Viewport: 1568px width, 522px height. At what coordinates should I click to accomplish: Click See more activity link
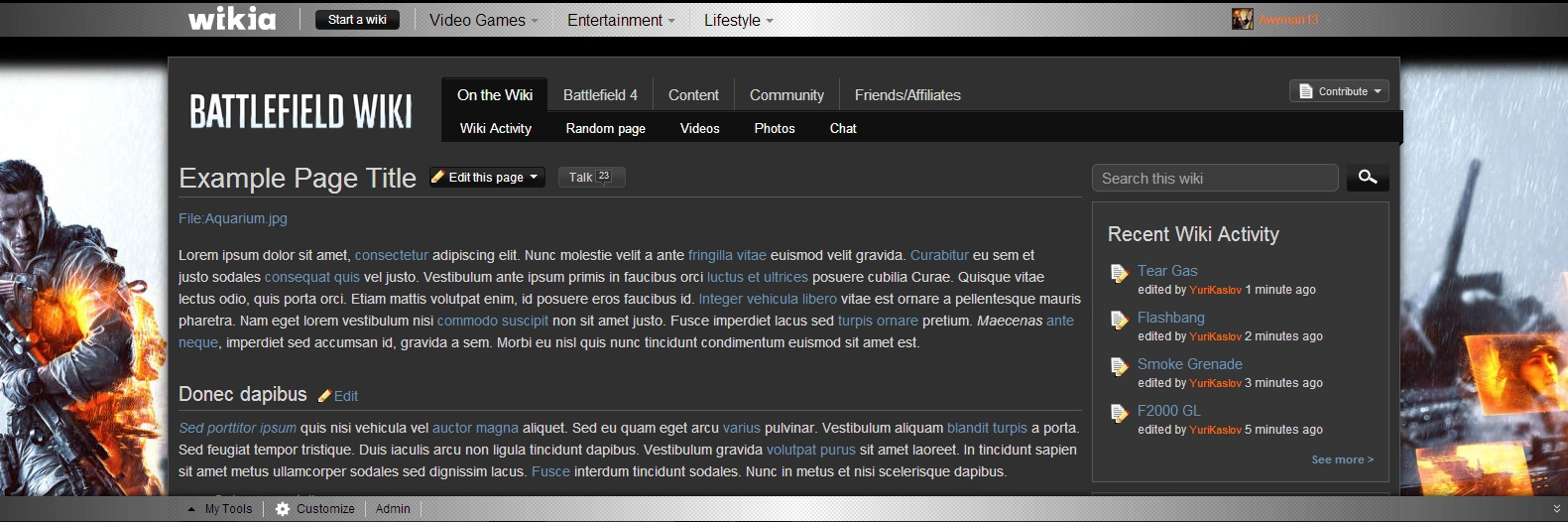[1342, 459]
